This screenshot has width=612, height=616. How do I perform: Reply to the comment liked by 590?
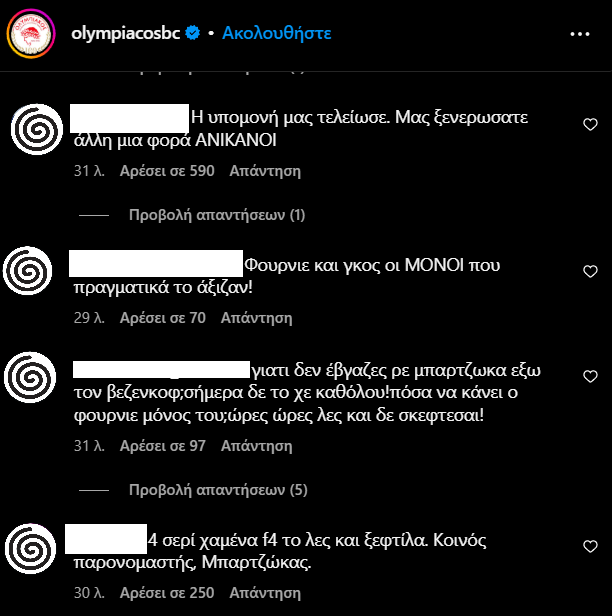pyautogui.click(x=265, y=171)
